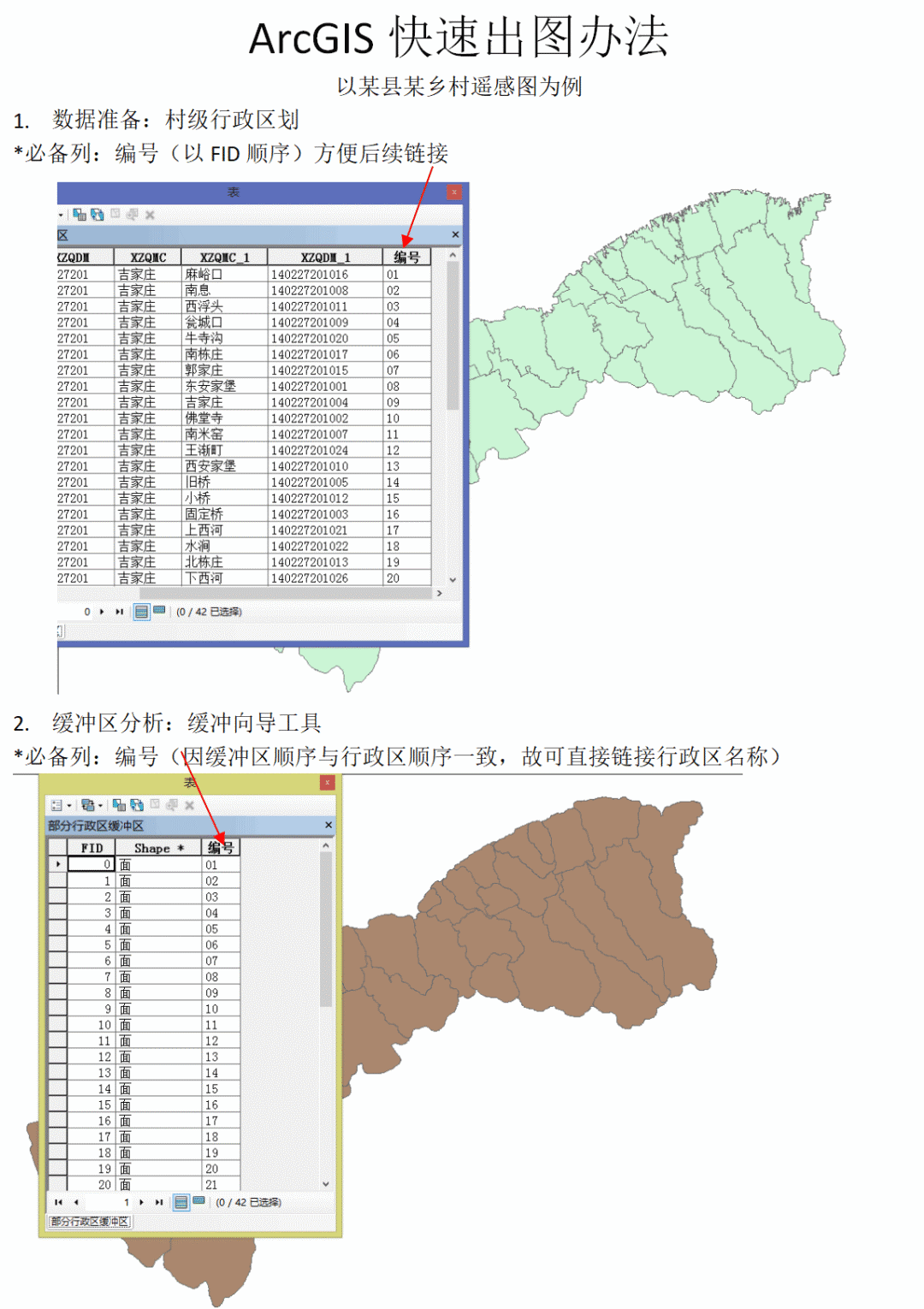
Task: Select row selector for FID 0
Action: click(58, 864)
